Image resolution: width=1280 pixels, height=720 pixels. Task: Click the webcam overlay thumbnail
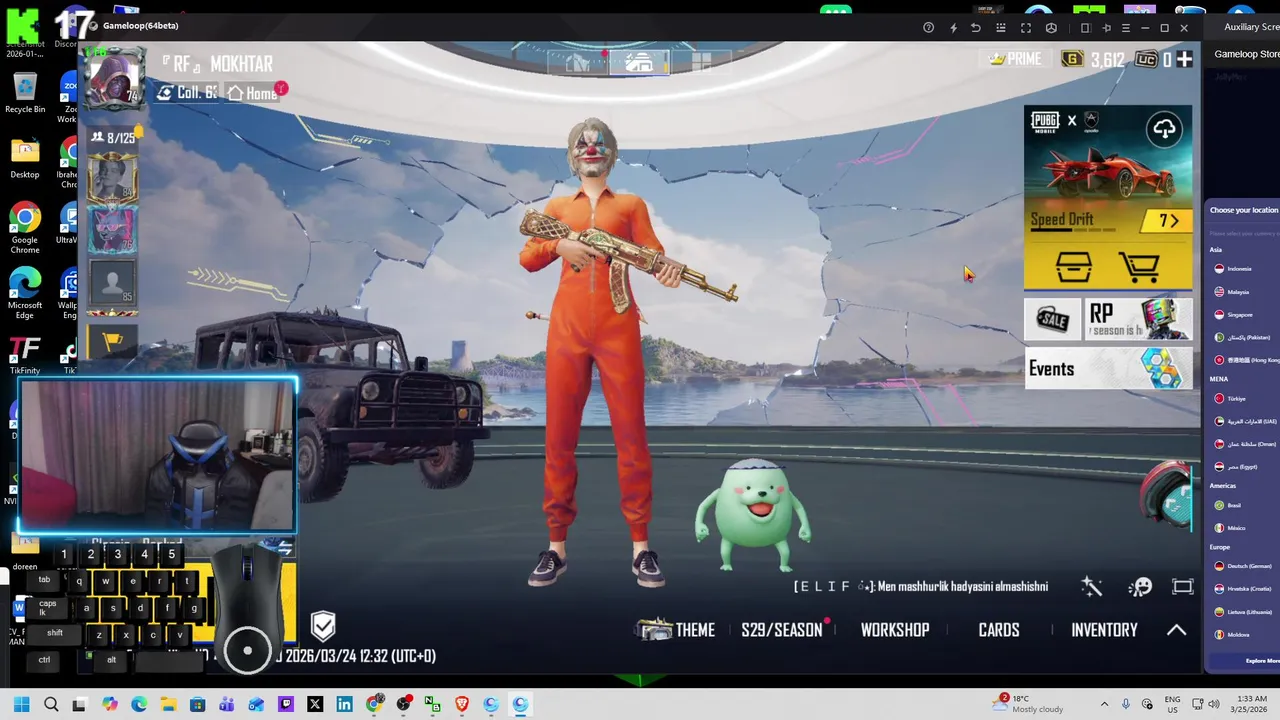pos(157,456)
